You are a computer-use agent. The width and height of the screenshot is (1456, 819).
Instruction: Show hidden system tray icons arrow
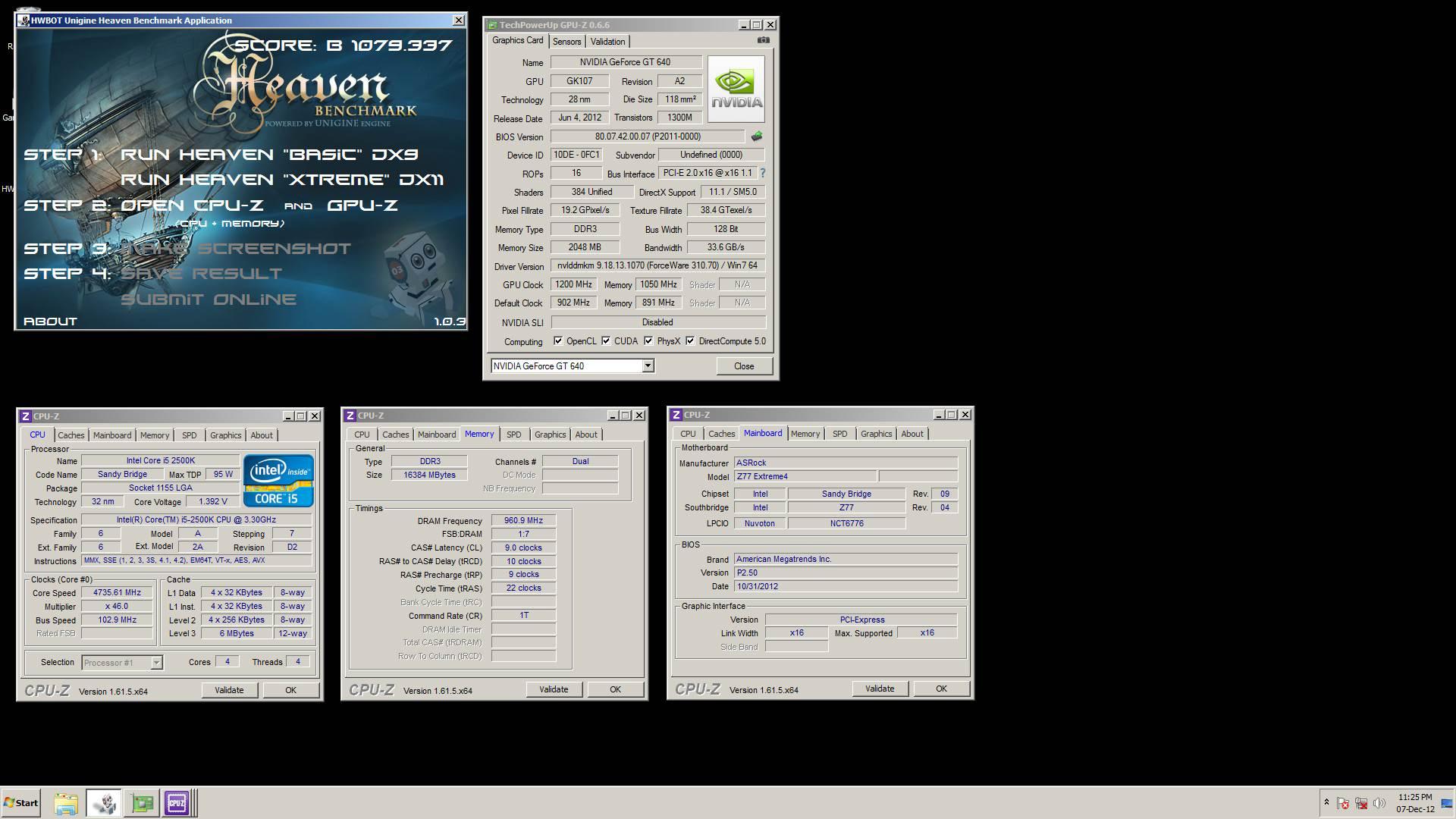(1326, 802)
